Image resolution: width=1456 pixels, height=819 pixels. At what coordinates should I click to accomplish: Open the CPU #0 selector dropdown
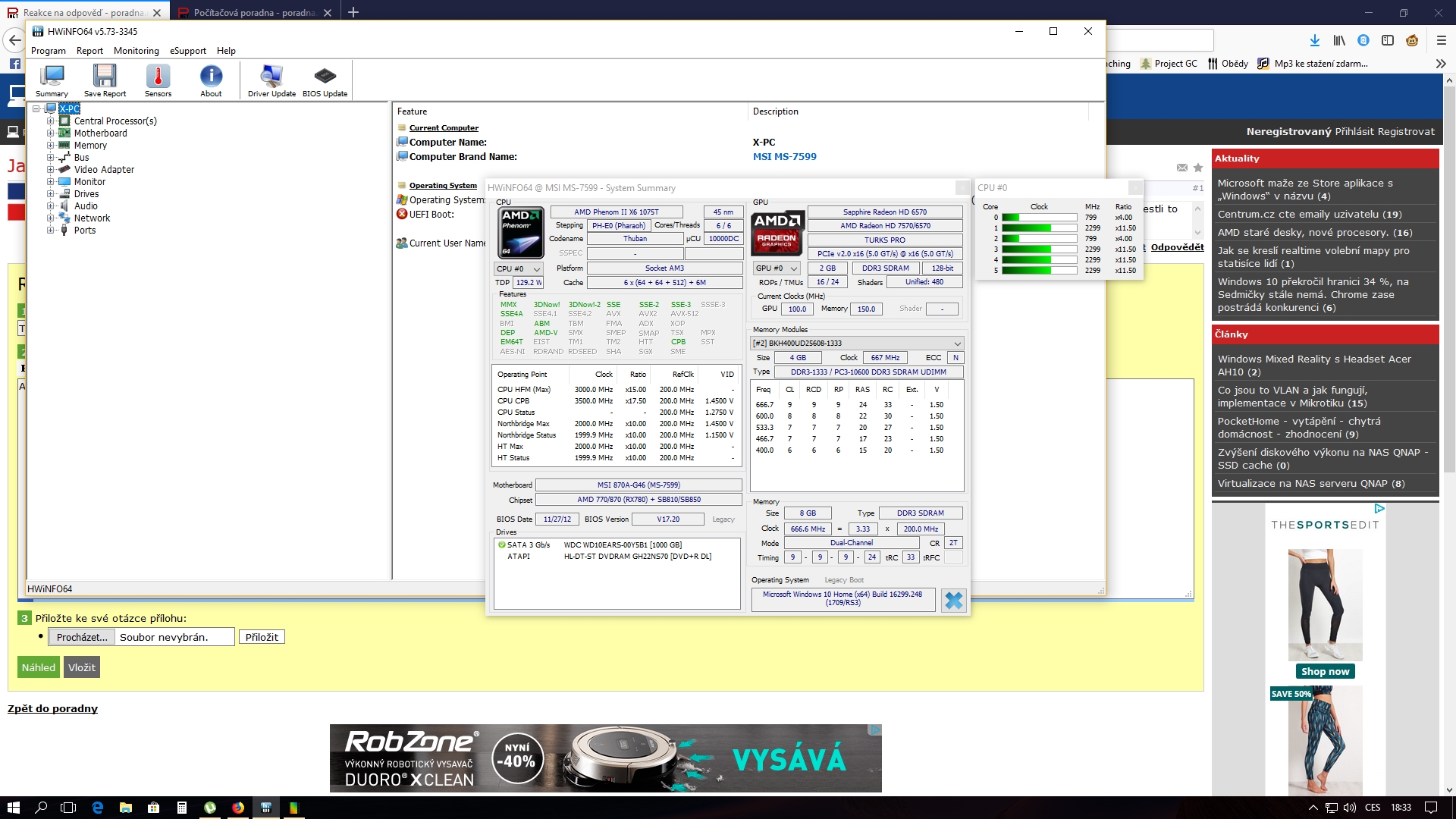pyautogui.click(x=519, y=269)
